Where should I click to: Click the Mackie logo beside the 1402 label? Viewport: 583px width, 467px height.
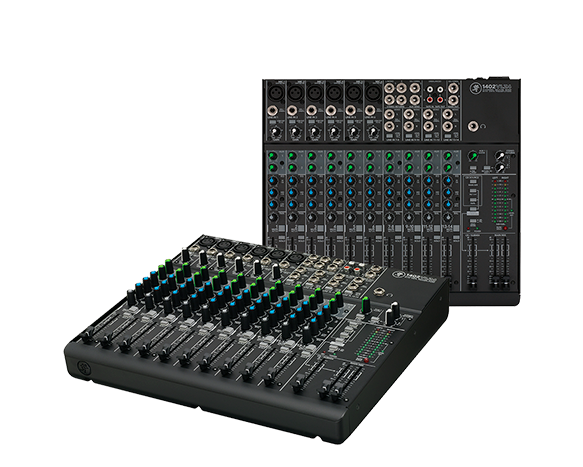click(475, 88)
